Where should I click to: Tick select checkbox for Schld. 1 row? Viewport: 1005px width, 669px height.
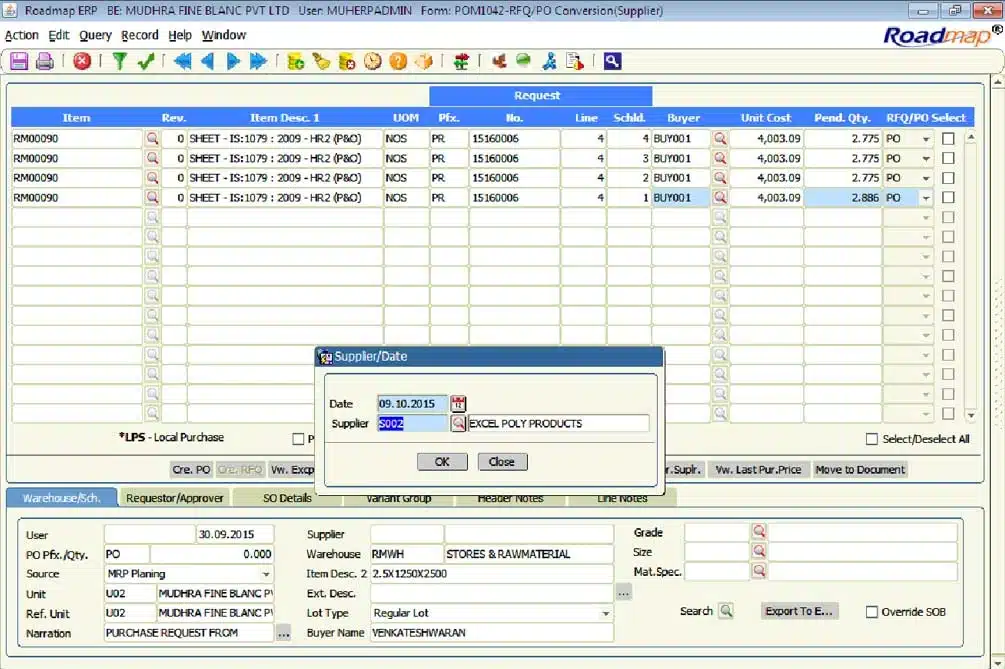click(x=949, y=197)
